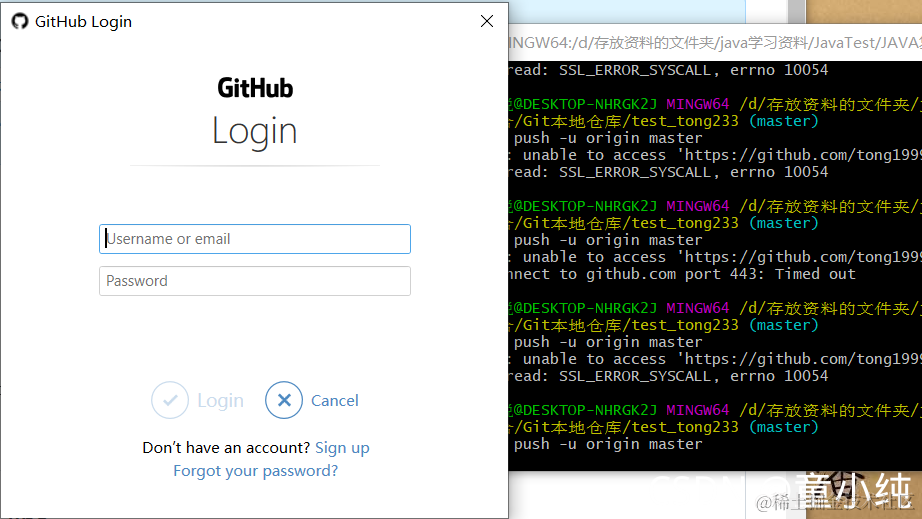Click the Cancel X circle icon
The height and width of the screenshot is (519, 922).
click(x=284, y=400)
